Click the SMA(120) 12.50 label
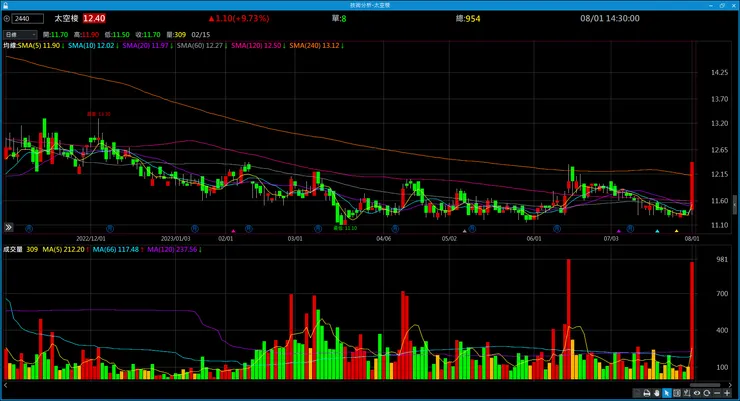 tap(256, 46)
